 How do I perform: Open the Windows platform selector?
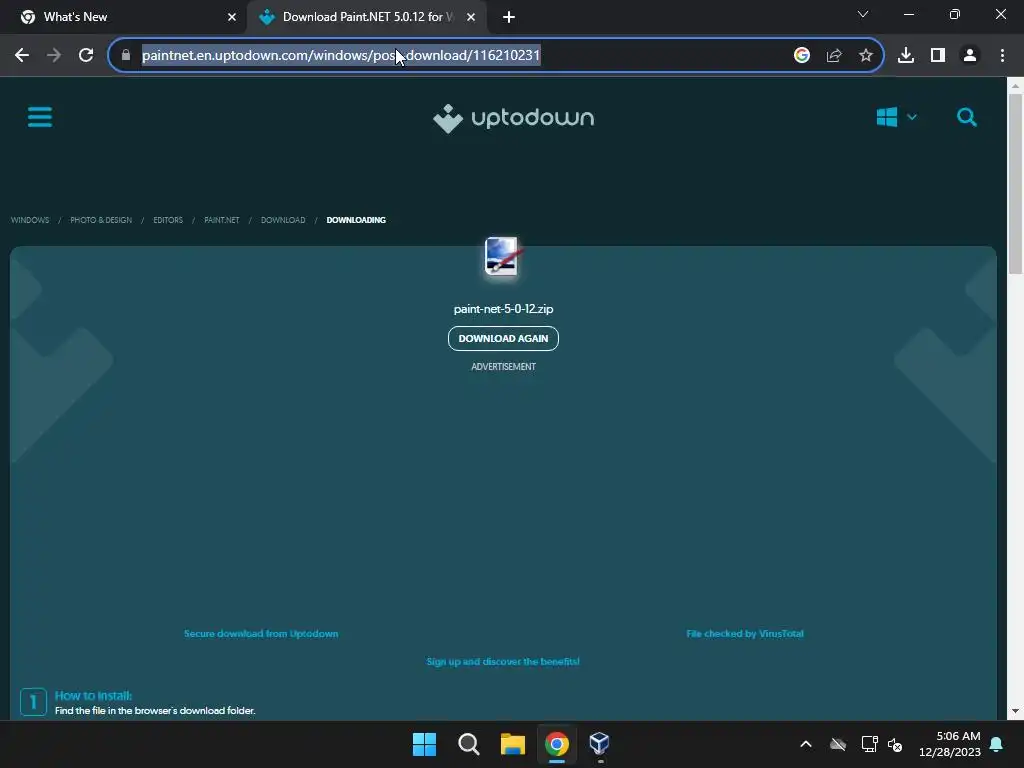pos(896,118)
